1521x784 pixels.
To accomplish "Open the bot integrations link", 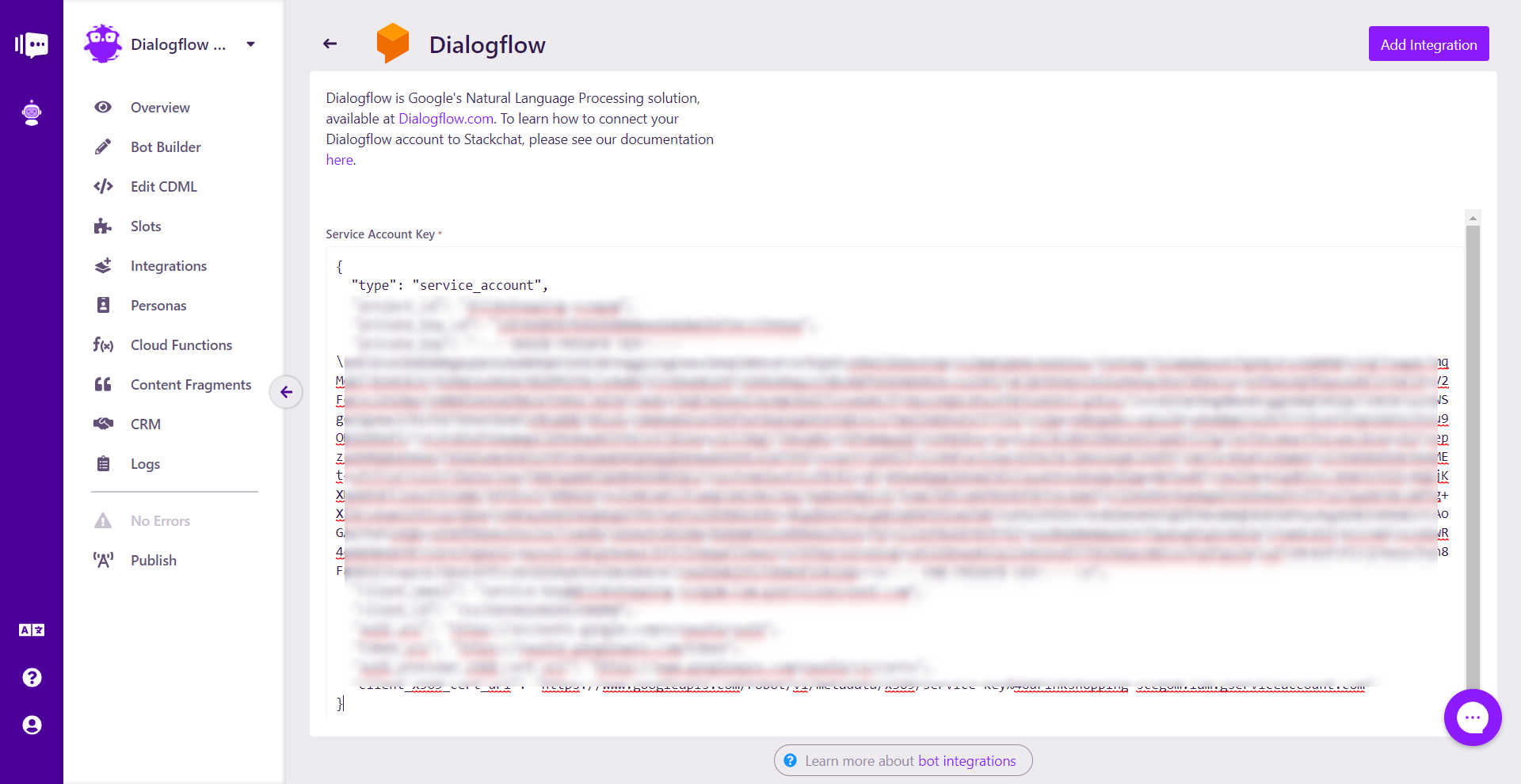I will tap(966, 760).
